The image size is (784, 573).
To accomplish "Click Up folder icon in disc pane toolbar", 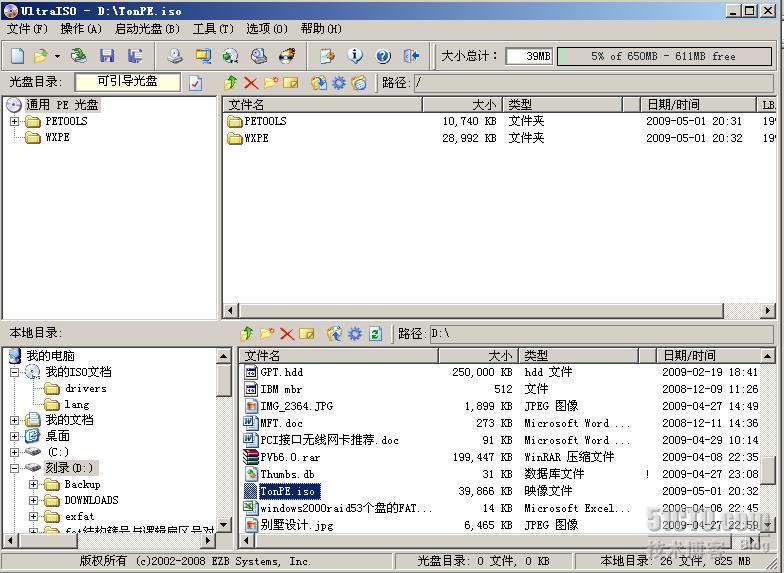I will tap(231, 82).
